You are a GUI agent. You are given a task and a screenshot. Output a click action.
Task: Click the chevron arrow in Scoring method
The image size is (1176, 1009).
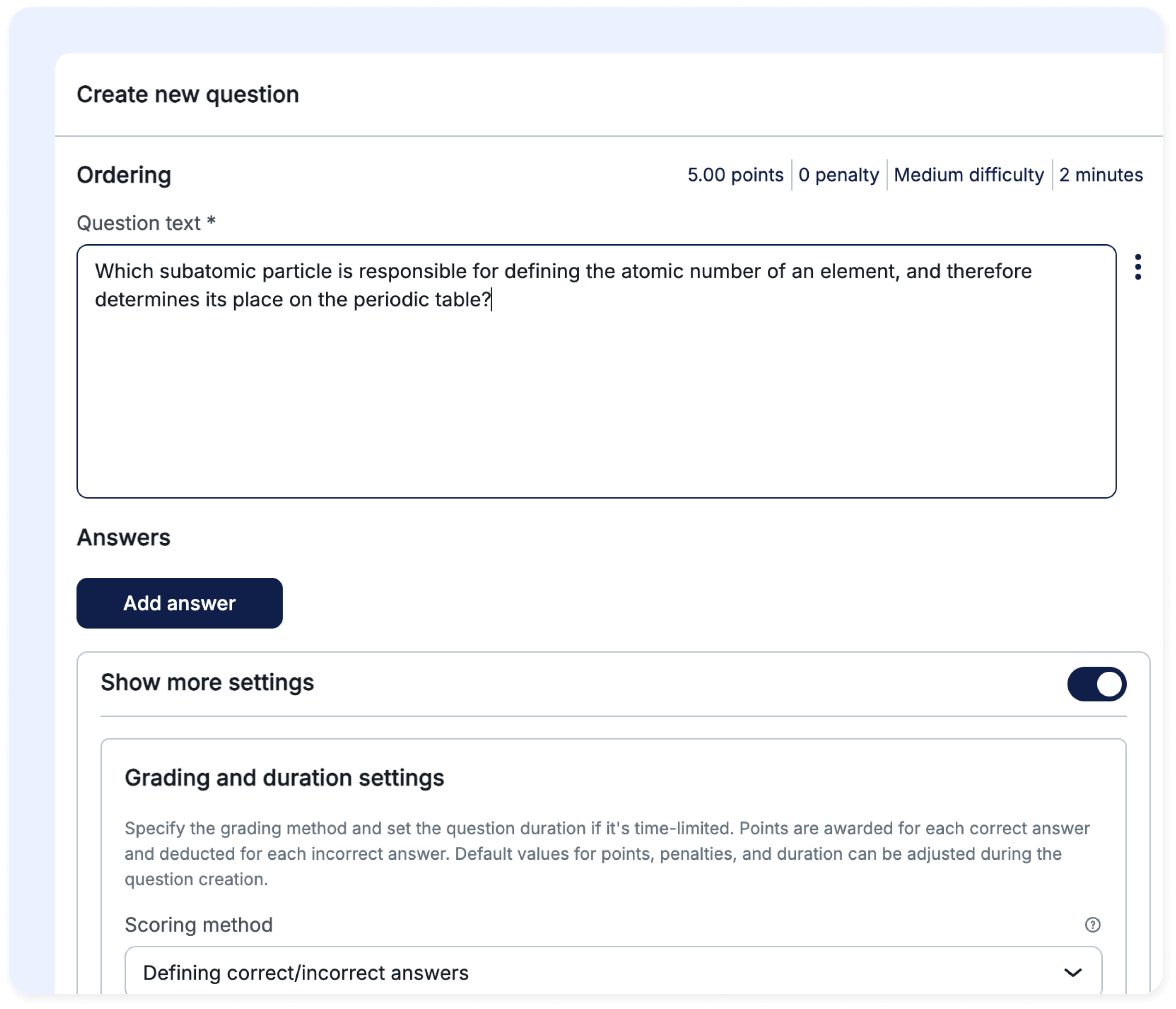point(1072,972)
